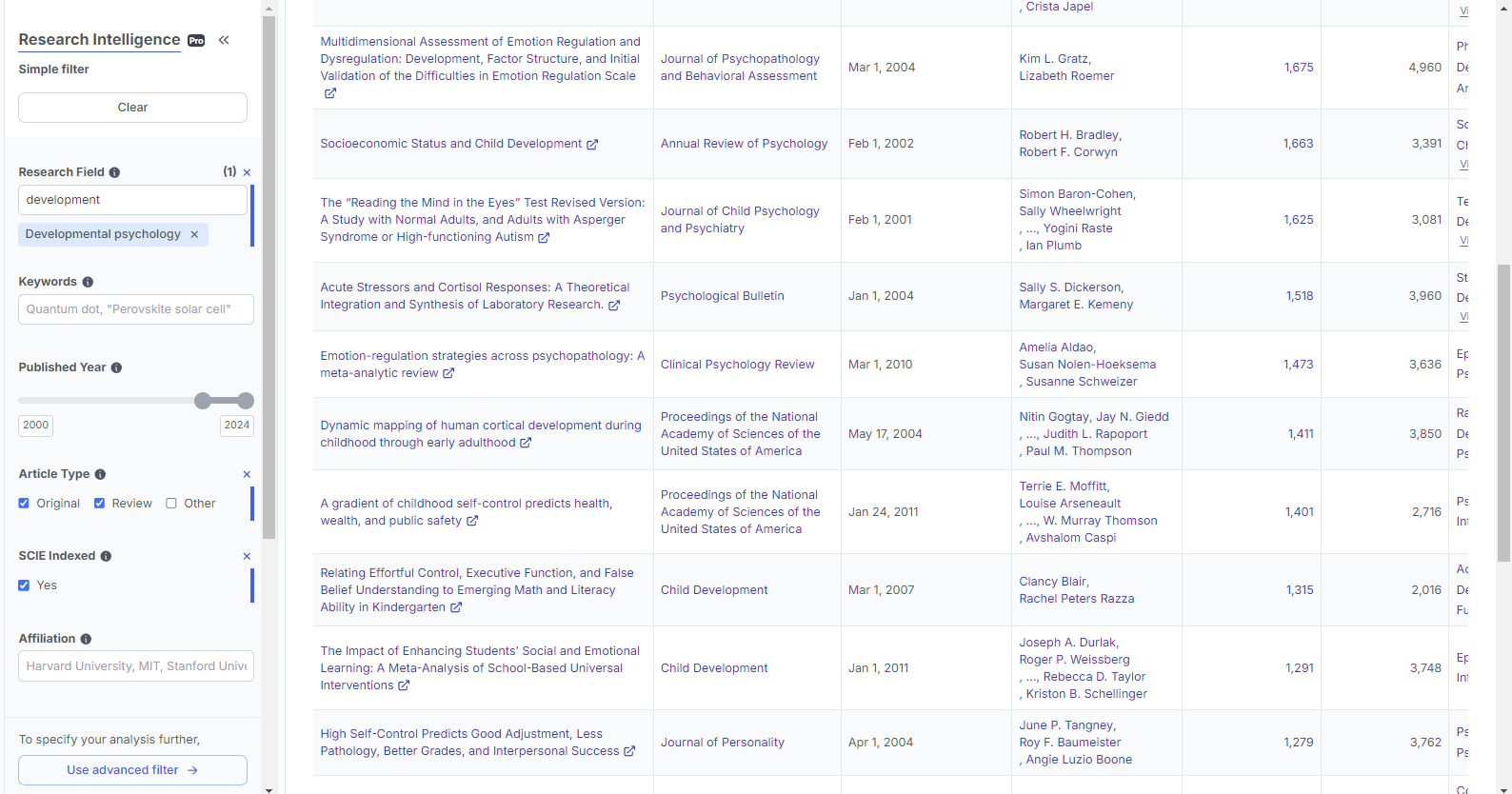Click the Research Field search input
Image resolution: width=1512 pixels, height=794 pixels.
pyautogui.click(x=132, y=200)
